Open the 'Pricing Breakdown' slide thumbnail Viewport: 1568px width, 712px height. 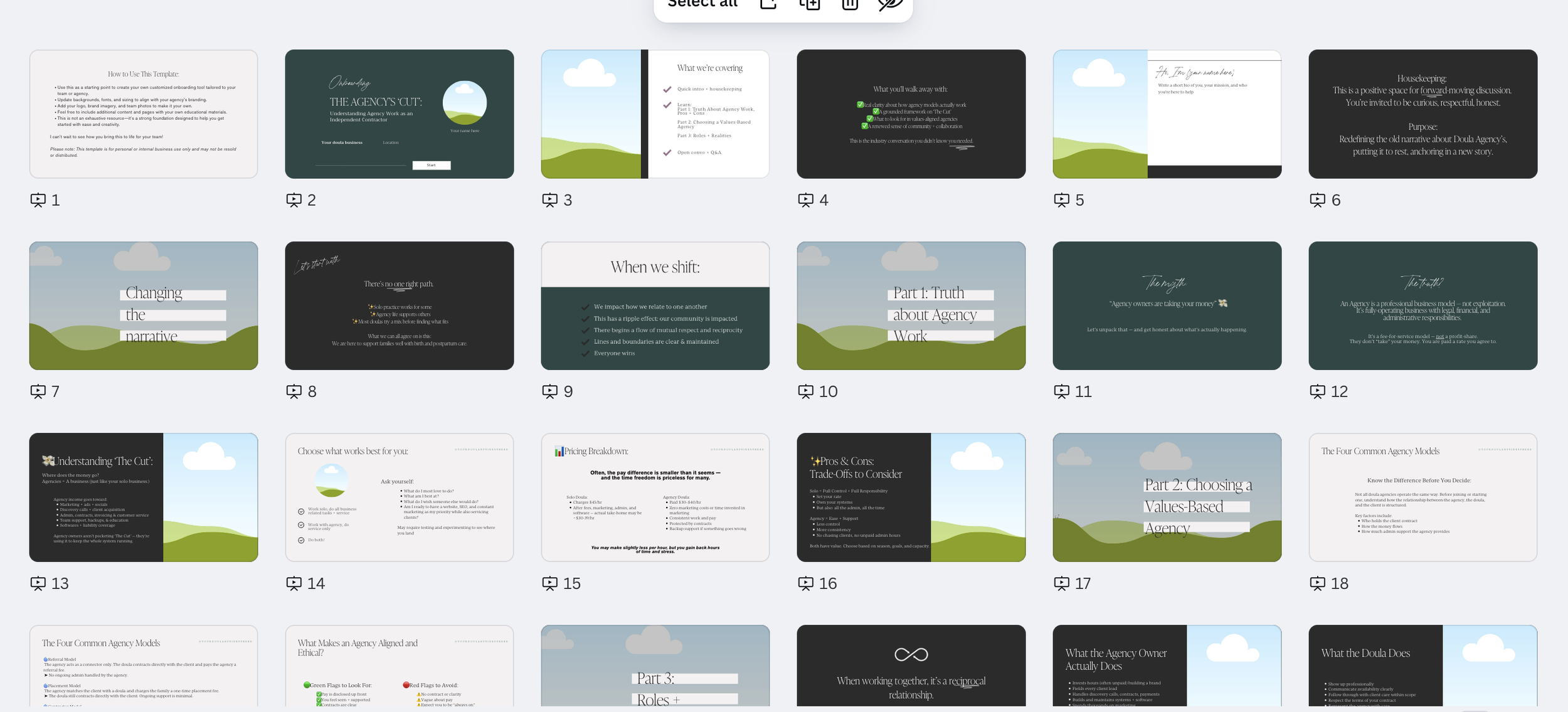pos(655,497)
